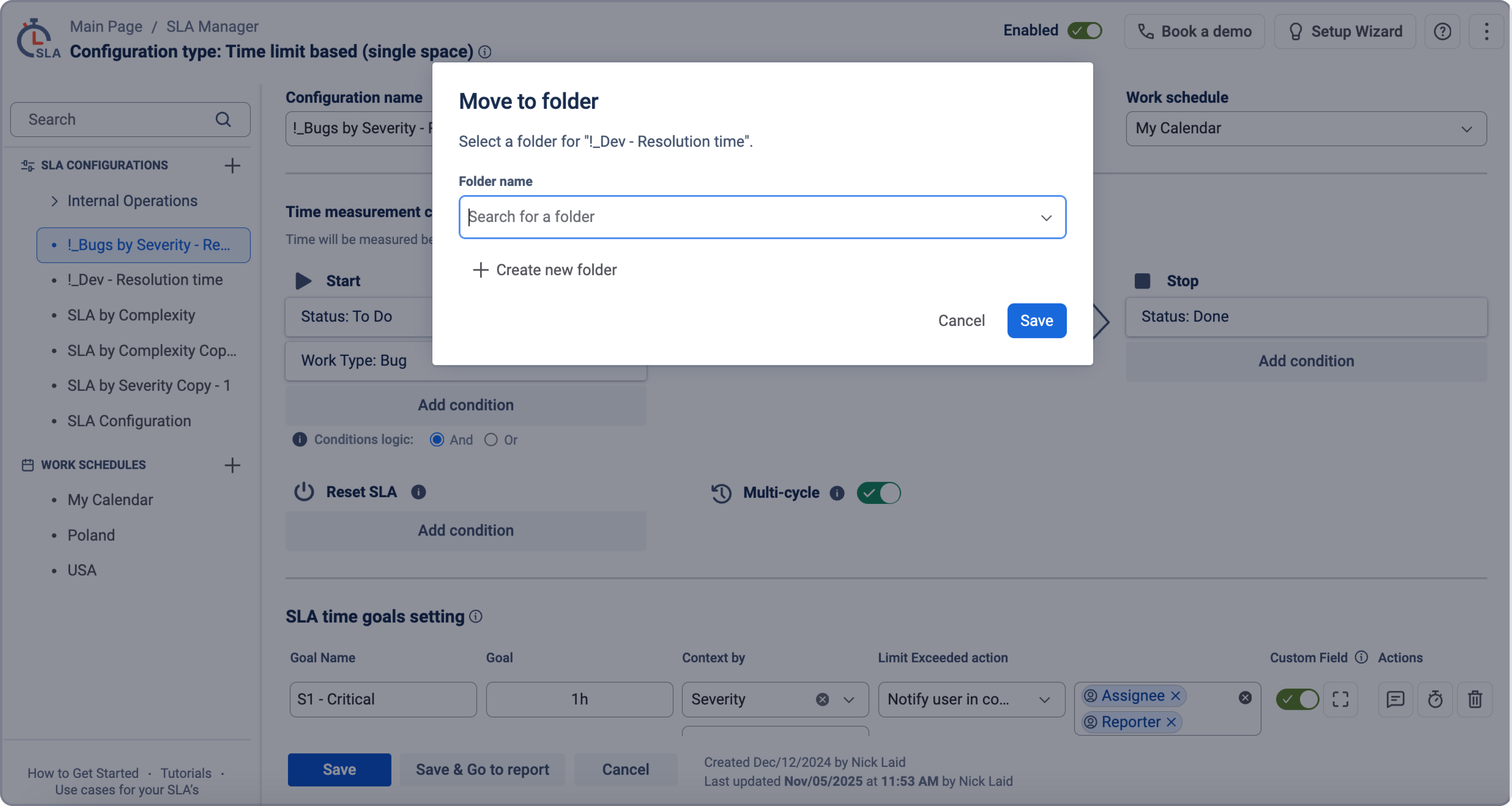Click the stopwatch icon in goal actions
Viewport: 1512px width, 806px height.
click(x=1435, y=699)
